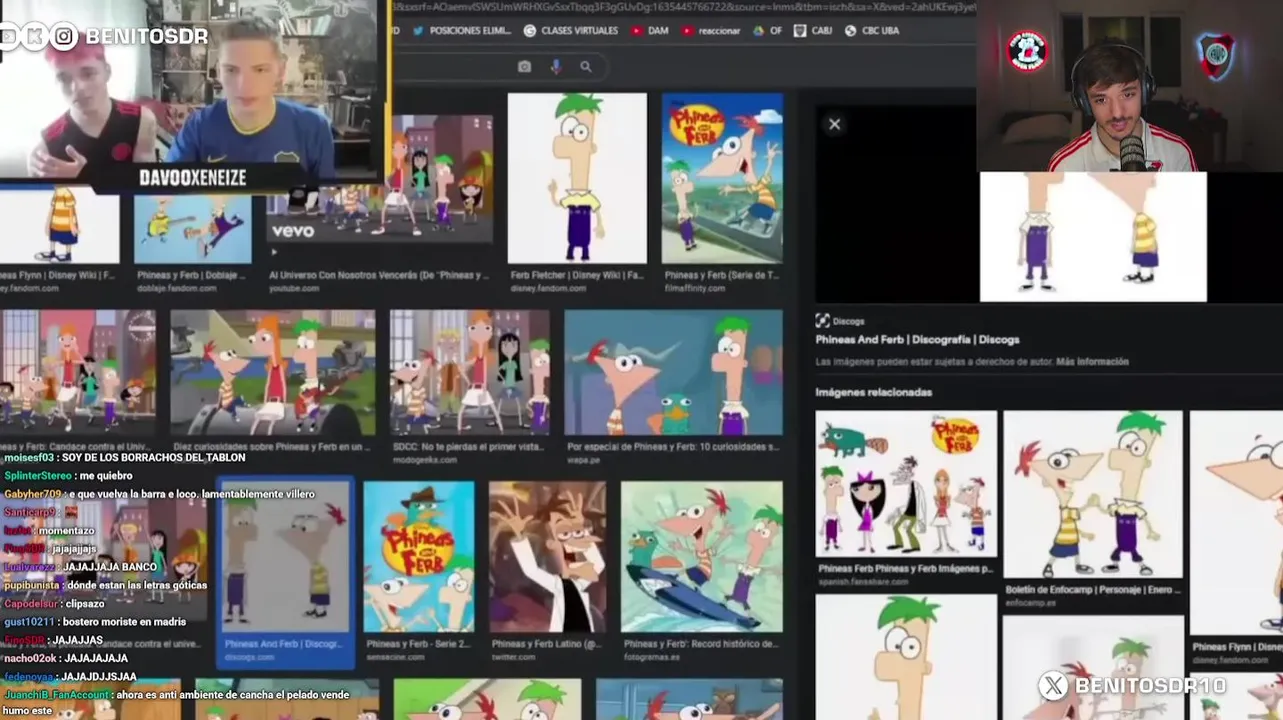This screenshot has height=720, width=1283.
Task: Click Capodelsur clipsazo chat message
Action: [x=54, y=604]
